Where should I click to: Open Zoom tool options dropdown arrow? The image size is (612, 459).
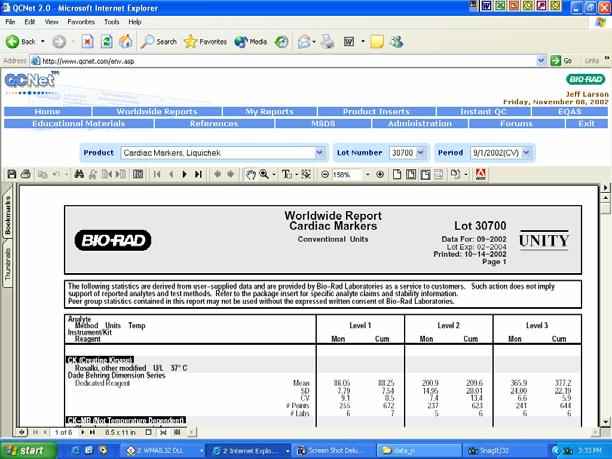tap(274, 174)
